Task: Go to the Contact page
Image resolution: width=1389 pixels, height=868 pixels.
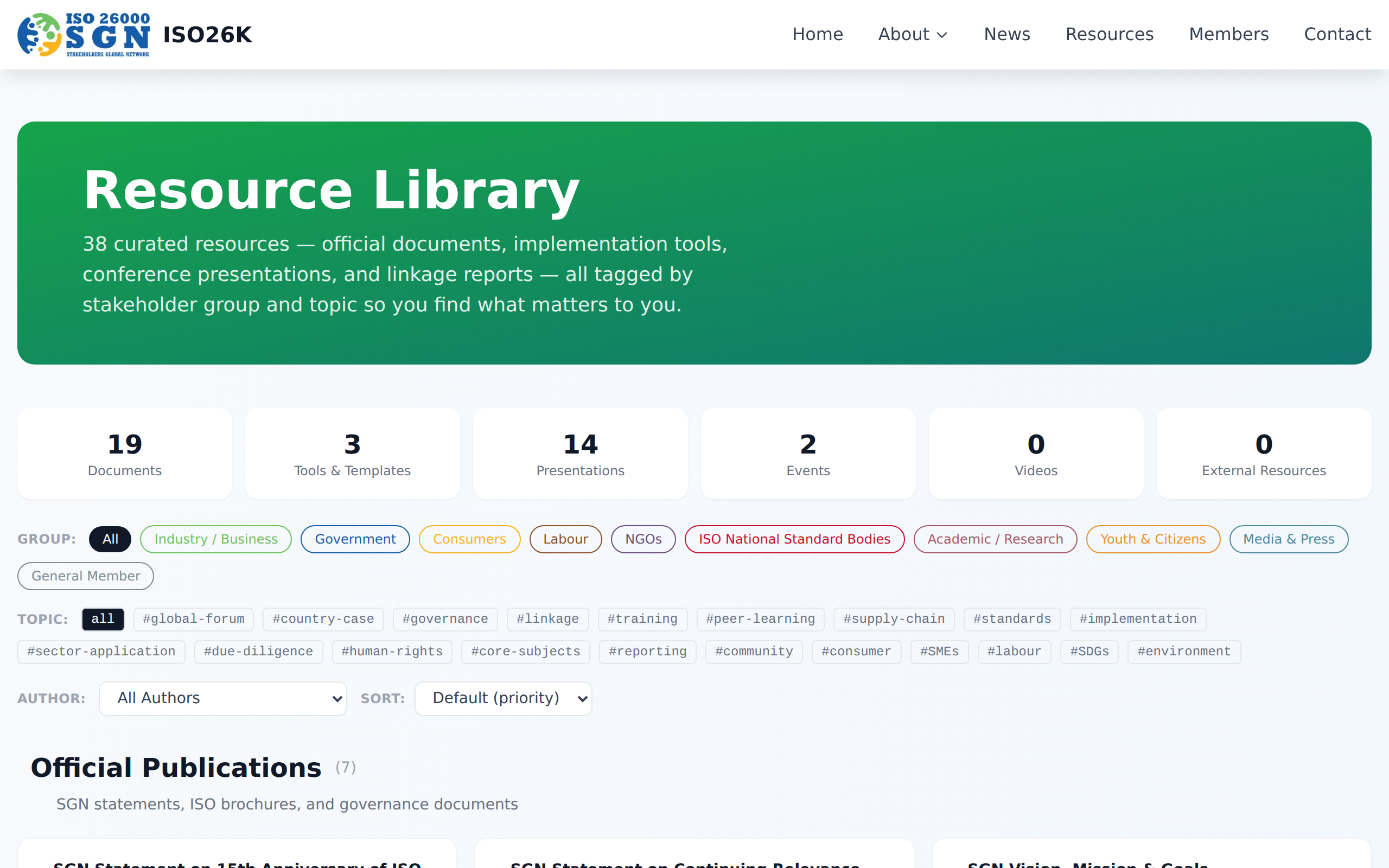Action: pos(1337,34)
